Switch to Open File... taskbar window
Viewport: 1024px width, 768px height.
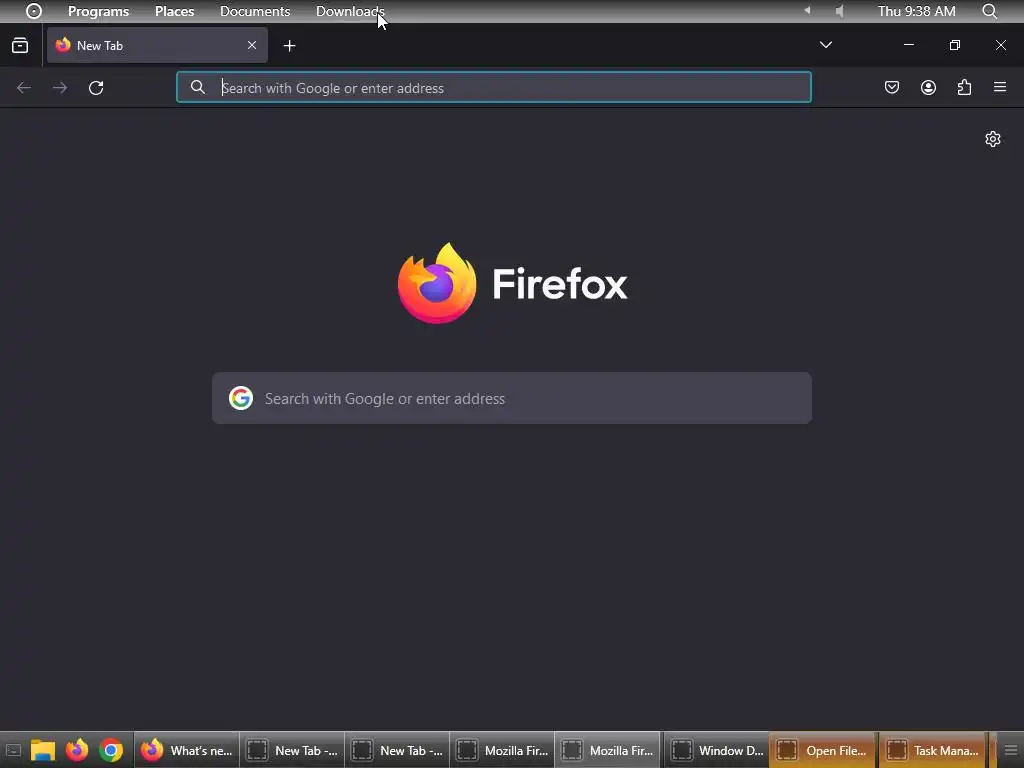point(822,750)
